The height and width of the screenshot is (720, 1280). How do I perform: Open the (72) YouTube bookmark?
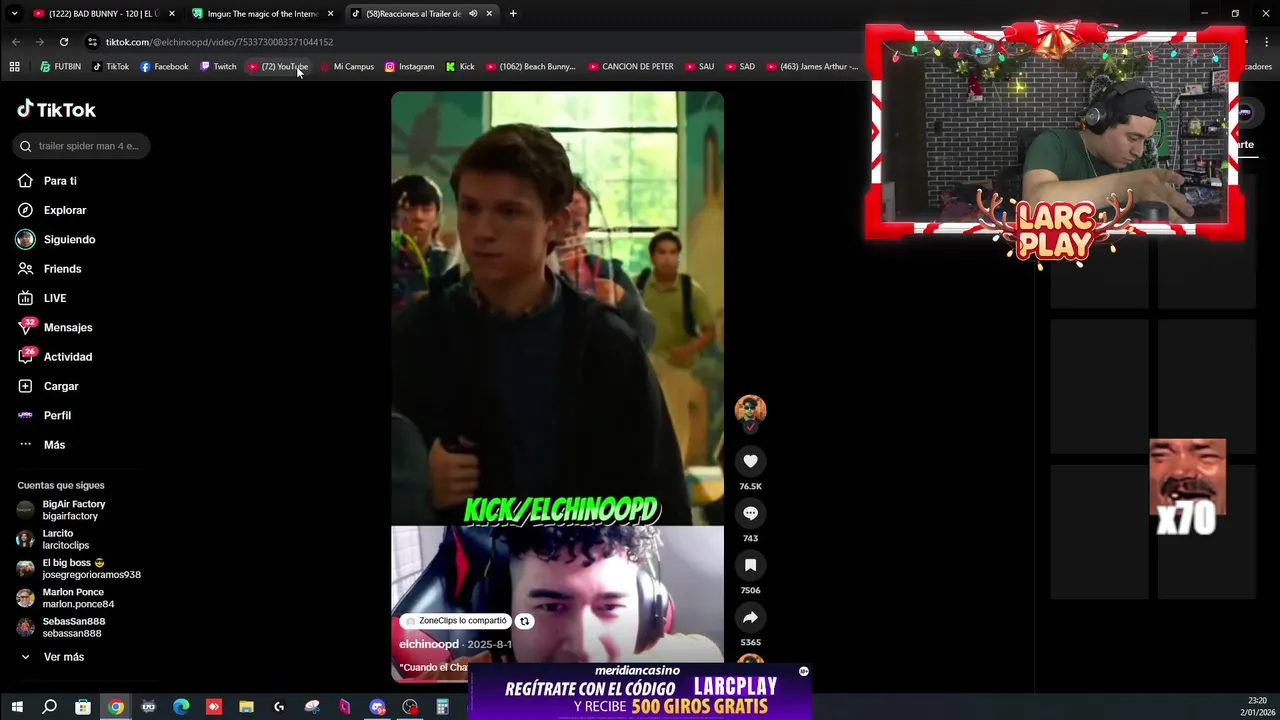pyautogui.click(x=278, y=67)
